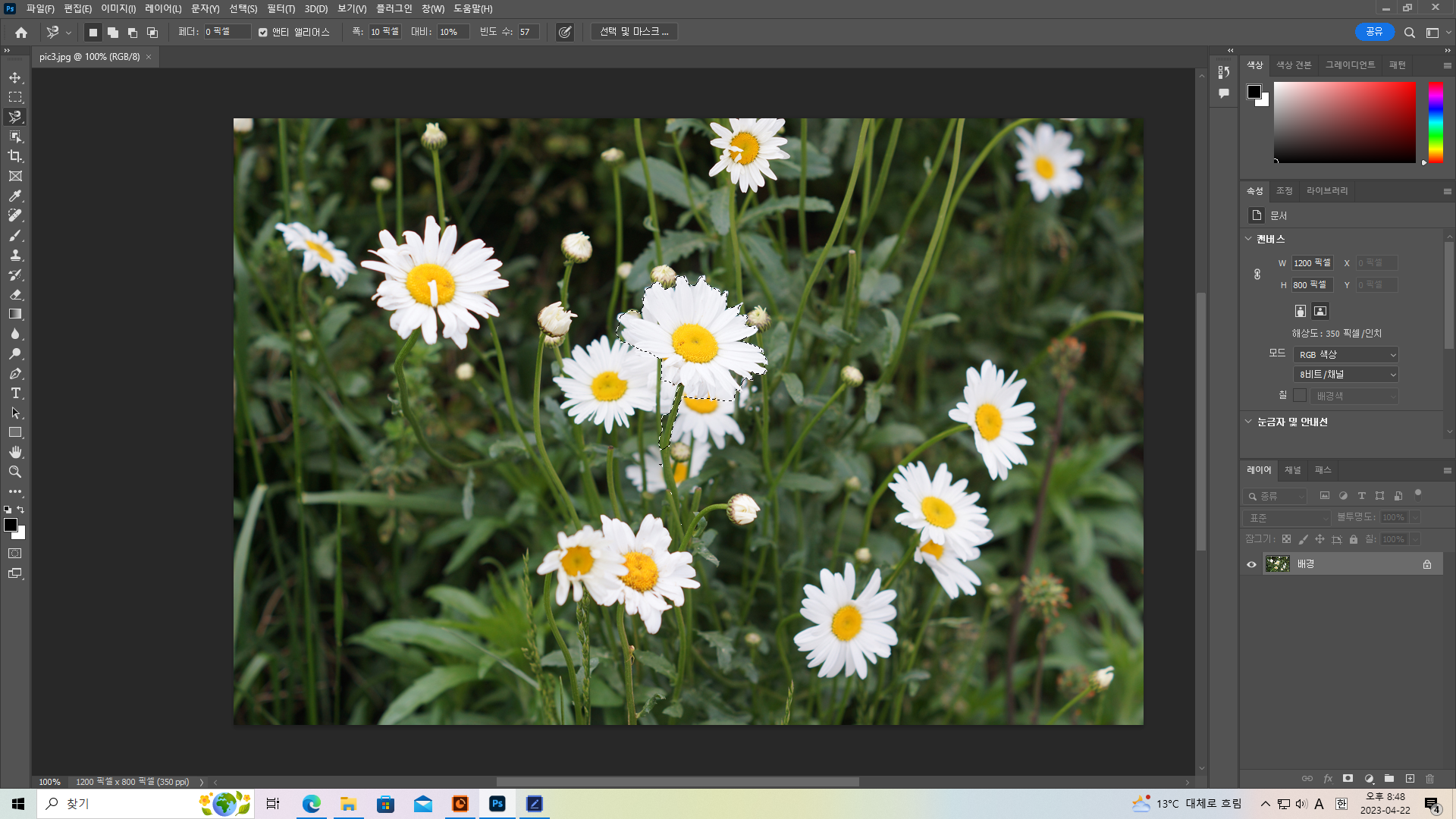This screenshot has width=1456, height=819.
Task: Open the 8비트/채널 bit depth dropdown
Action: 1346,374
